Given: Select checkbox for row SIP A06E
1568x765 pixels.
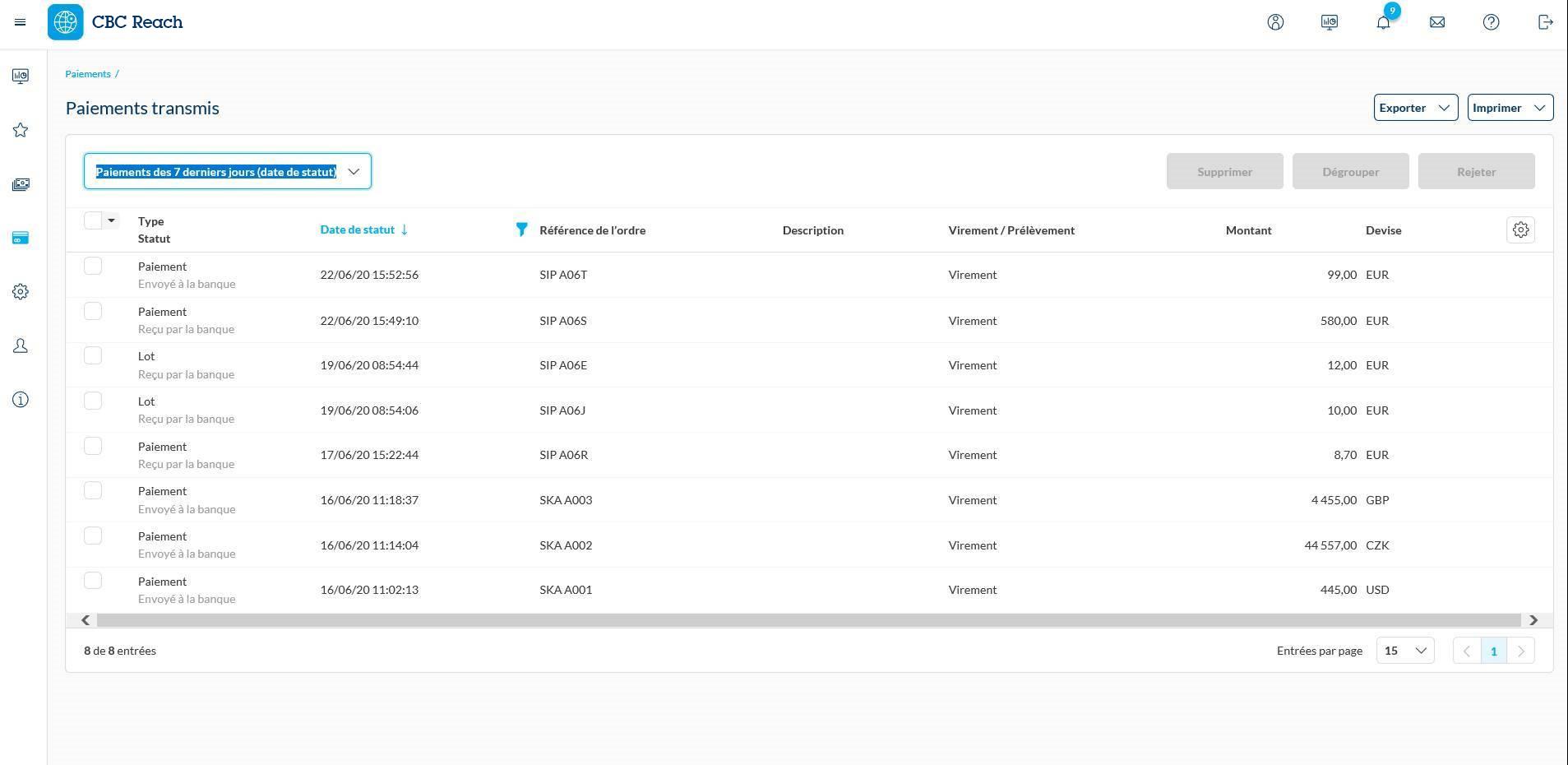Looking at the screenshot, I should (x=93, y=355).
